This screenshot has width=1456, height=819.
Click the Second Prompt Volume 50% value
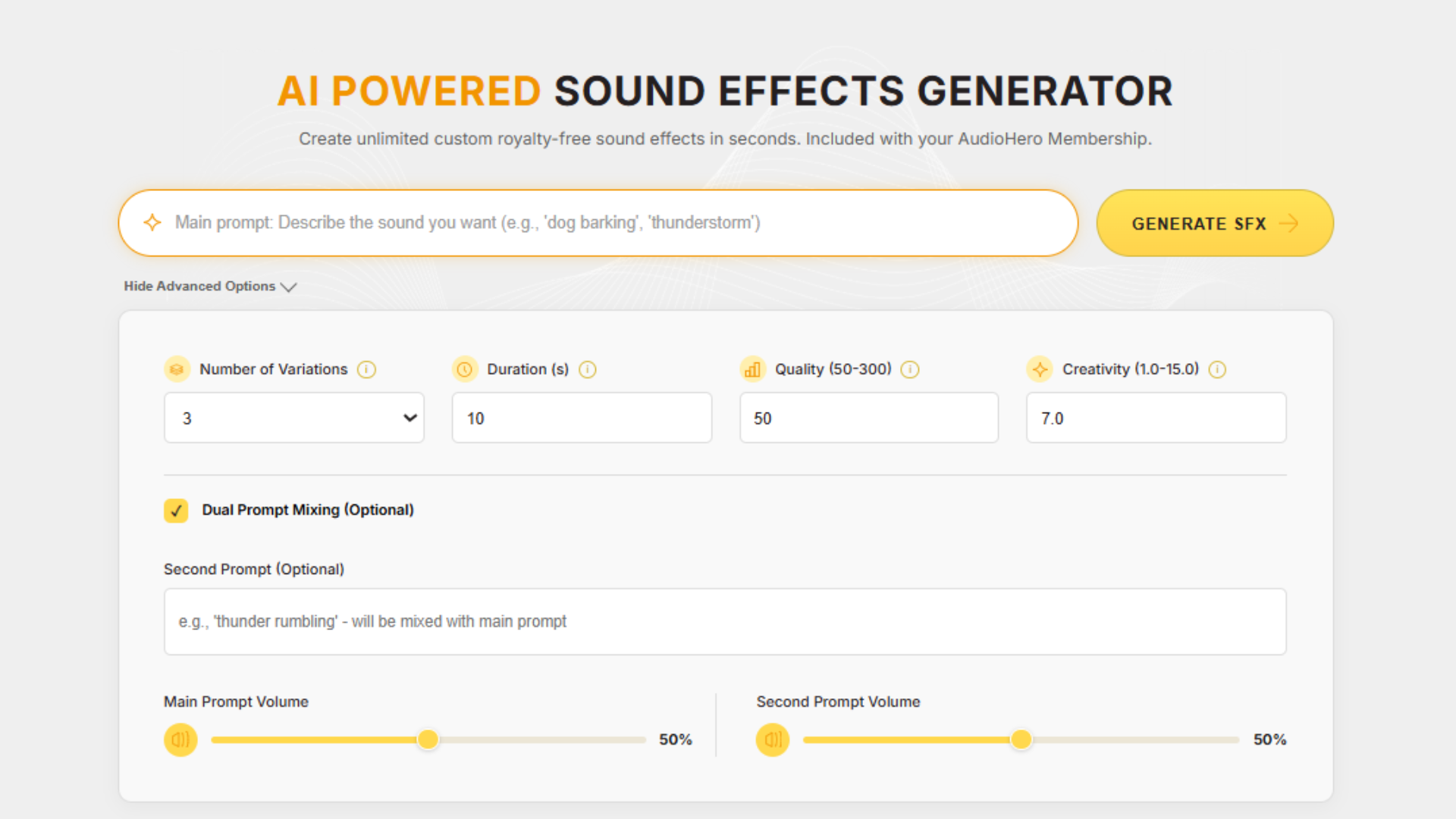click(x=1270, y=739)
